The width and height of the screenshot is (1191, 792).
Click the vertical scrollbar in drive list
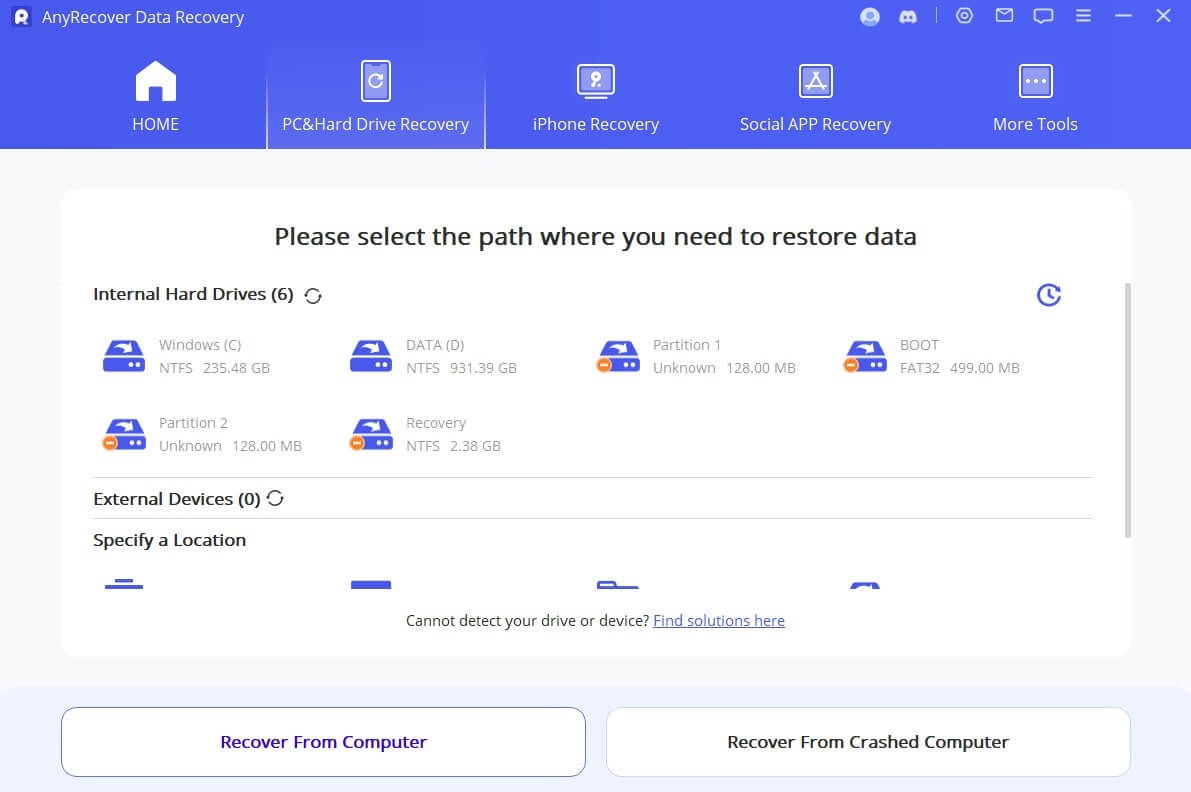1127,410
